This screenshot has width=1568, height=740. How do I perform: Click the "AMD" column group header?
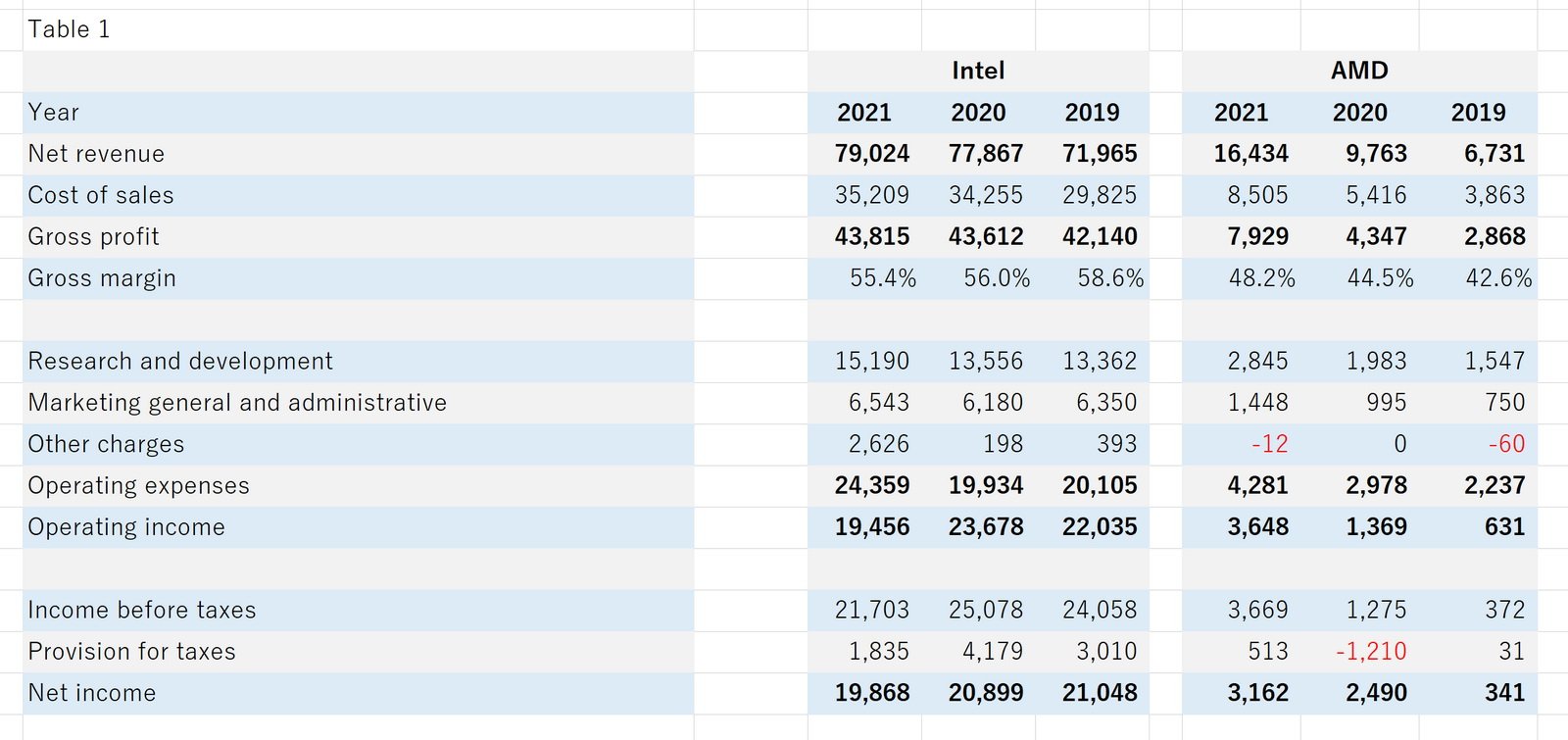click(x=1359, y=71)
